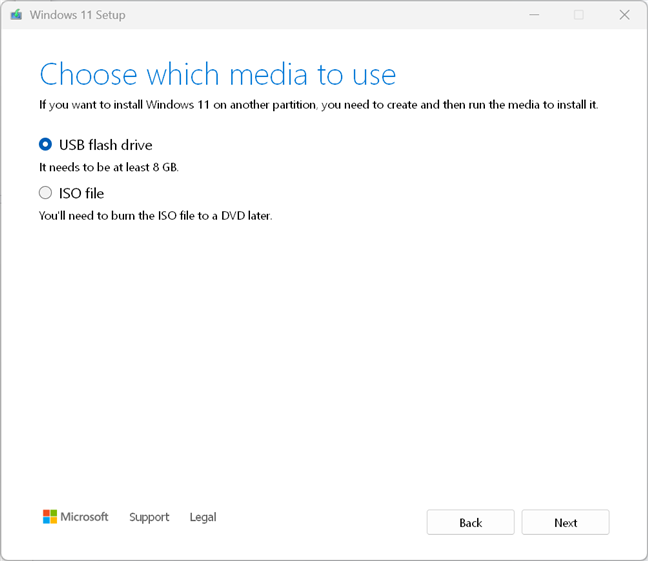The image size is (648, 561).
Task: Close the Windows 11 Setup window
Action: (624, 15)
